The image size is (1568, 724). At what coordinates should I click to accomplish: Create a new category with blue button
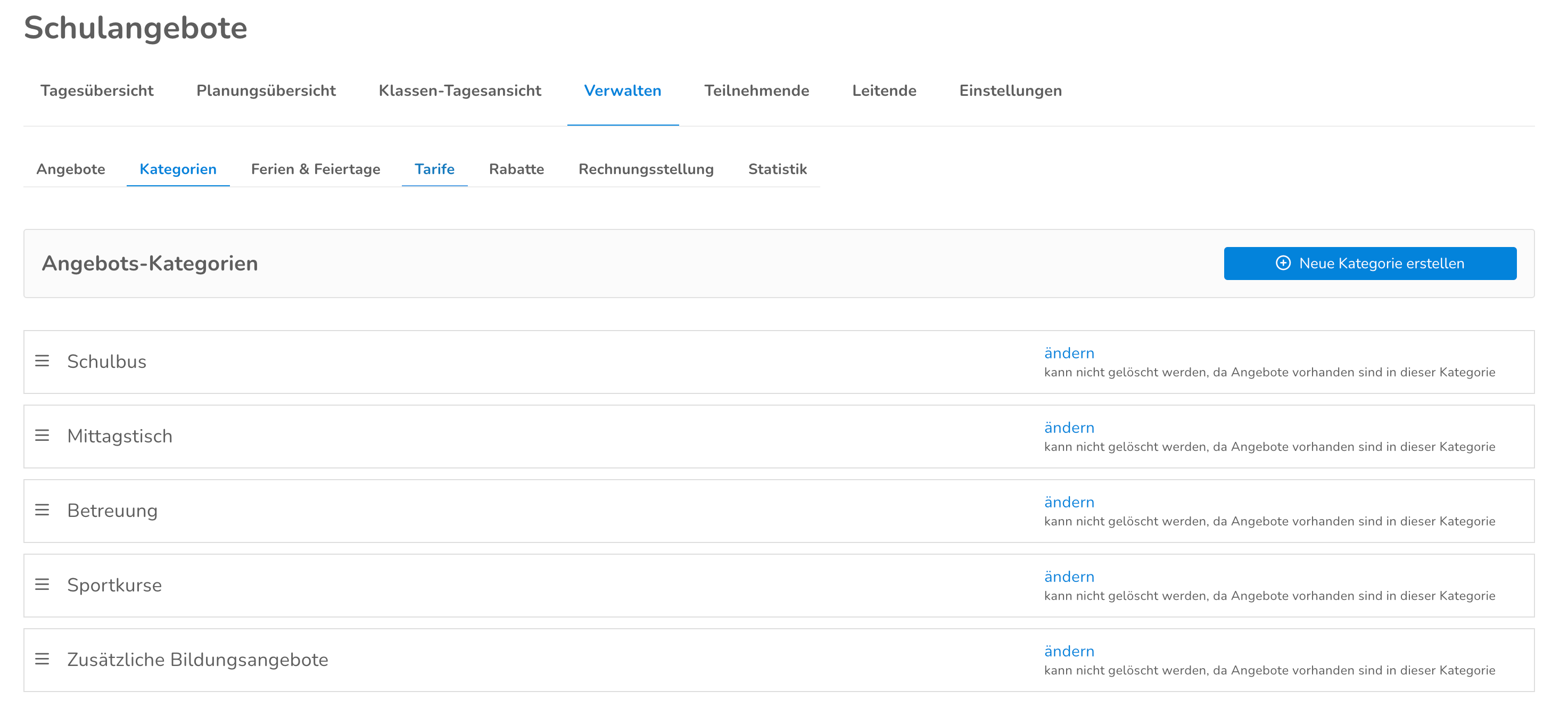pyautogui.click(x=1369, y=263)
